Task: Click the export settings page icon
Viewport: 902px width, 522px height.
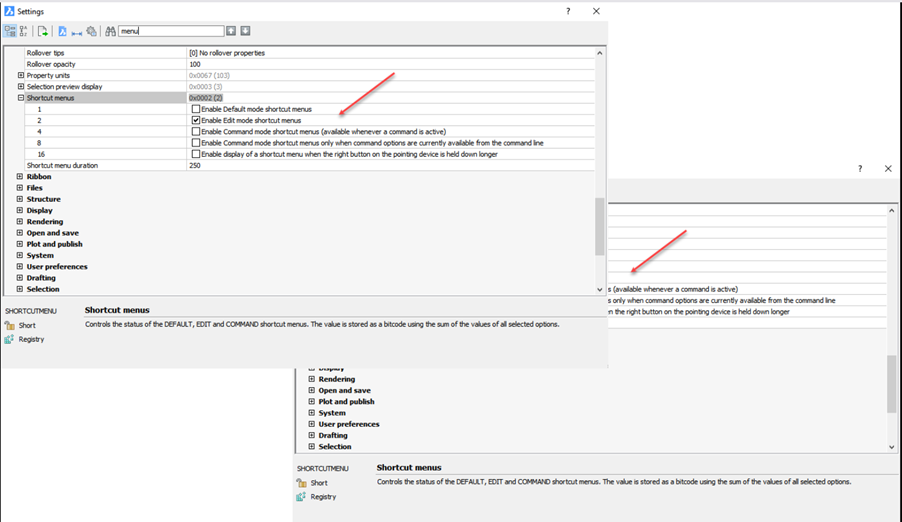Action: click(43, 31)
